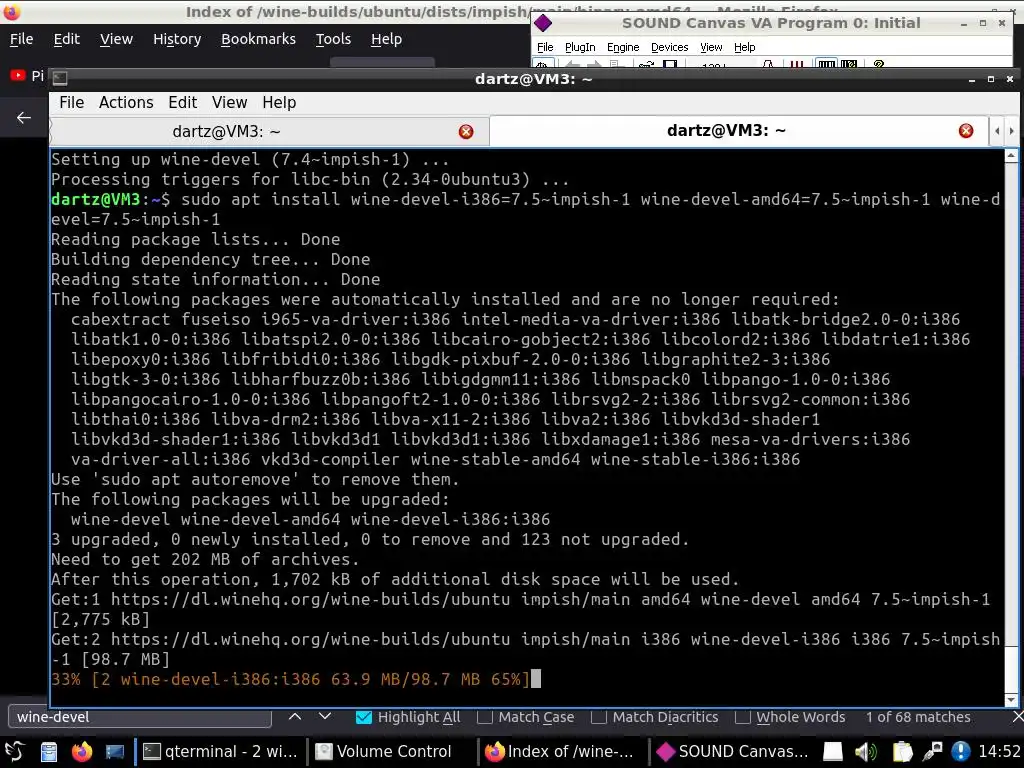This screenshot has height=768, width=1024.
Task: Jump to the next find match
Action: (x=325, y=716)
